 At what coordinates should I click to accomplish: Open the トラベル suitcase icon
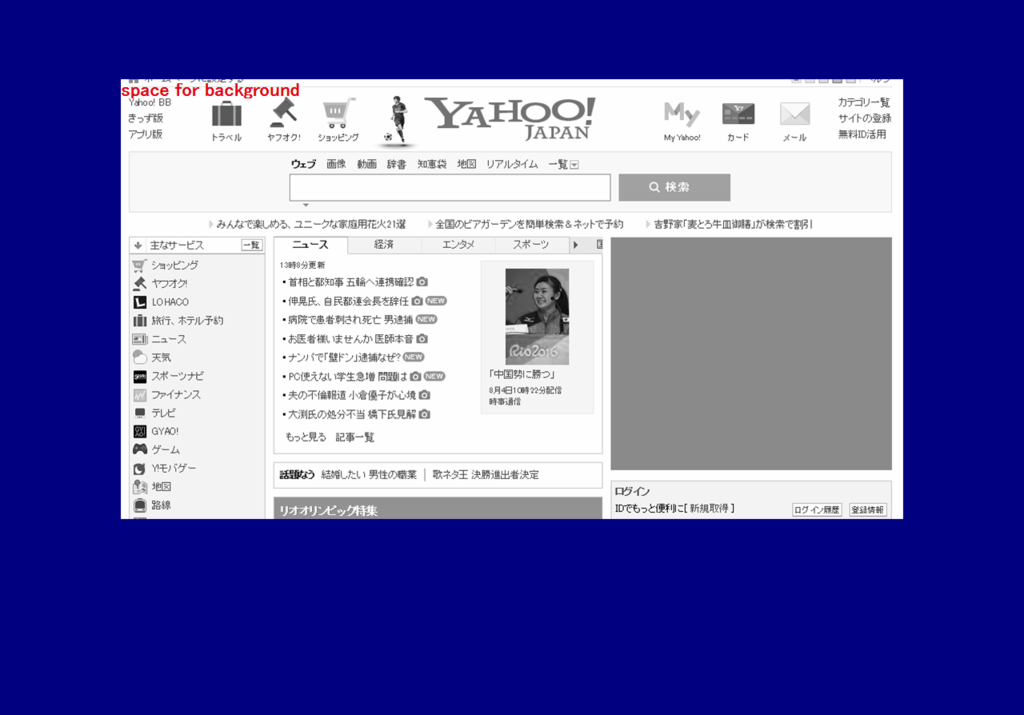(x=227, y=114)
